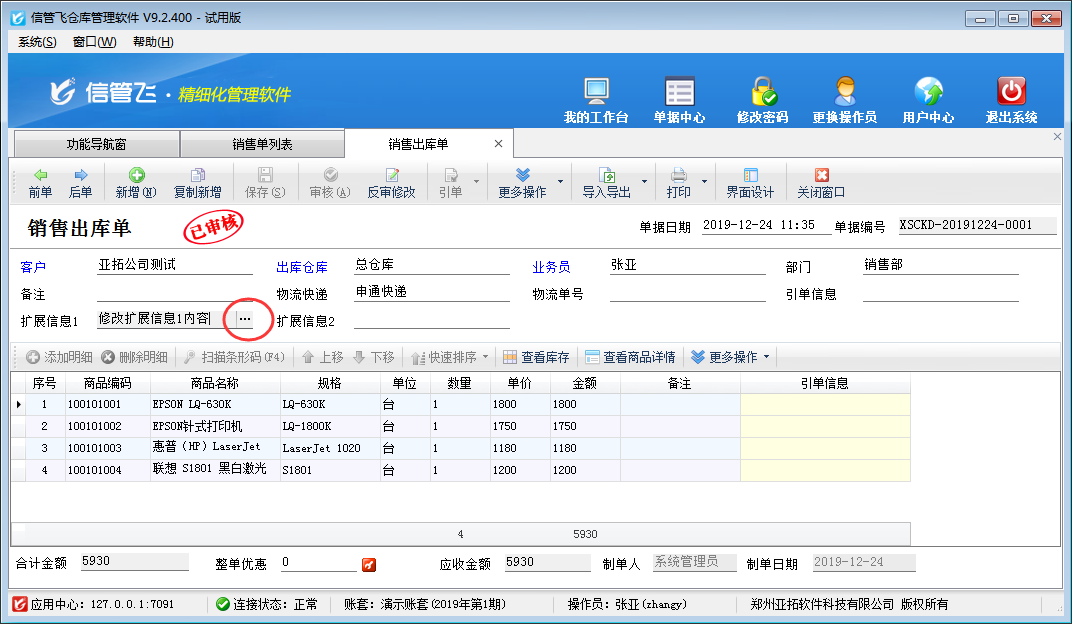Viewport: 1072px width, 624px height.
Task: Click the red icon beside 整单优惠
Action: (x=369, y=564)
